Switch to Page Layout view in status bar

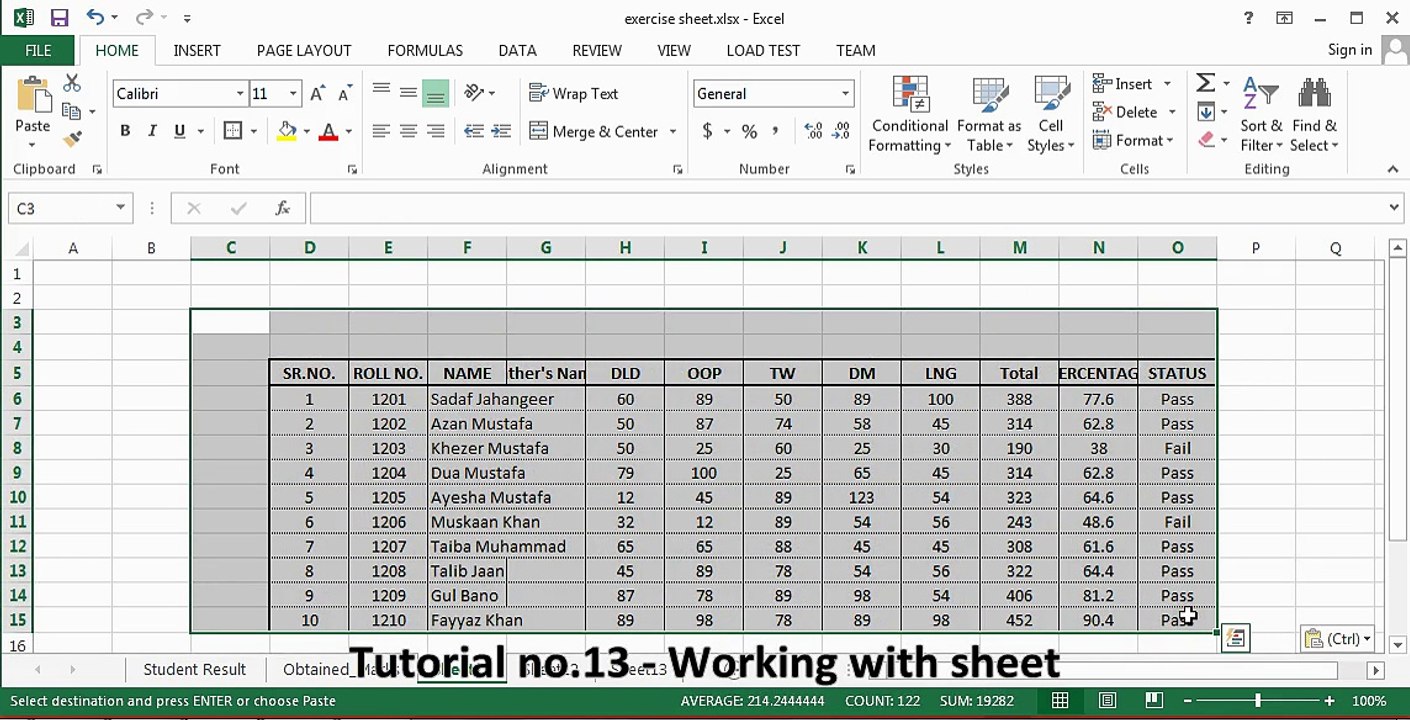1107,701
